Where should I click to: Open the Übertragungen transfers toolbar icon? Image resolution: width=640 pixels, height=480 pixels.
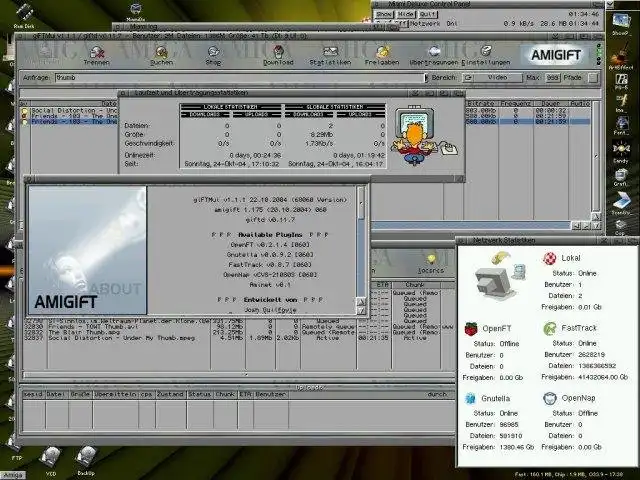434,56
